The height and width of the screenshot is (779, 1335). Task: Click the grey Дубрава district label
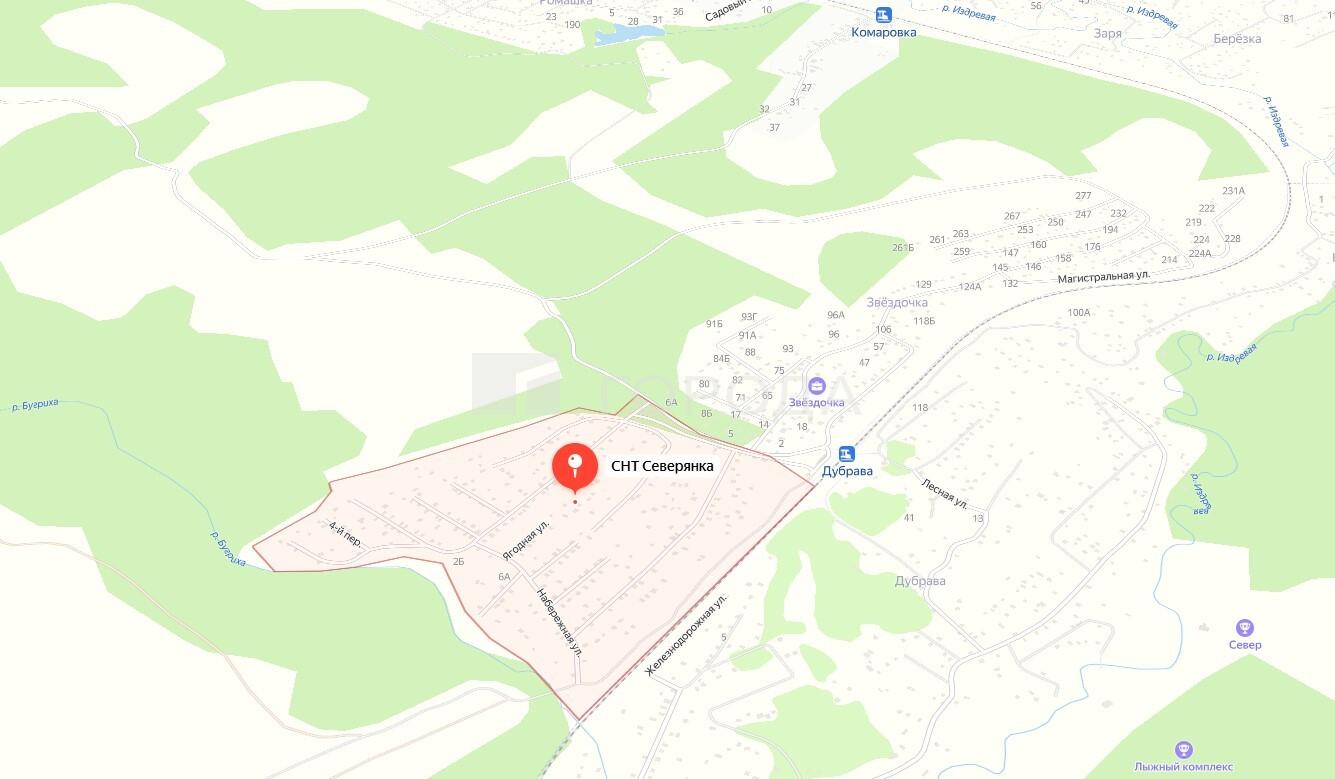[920, 581]
